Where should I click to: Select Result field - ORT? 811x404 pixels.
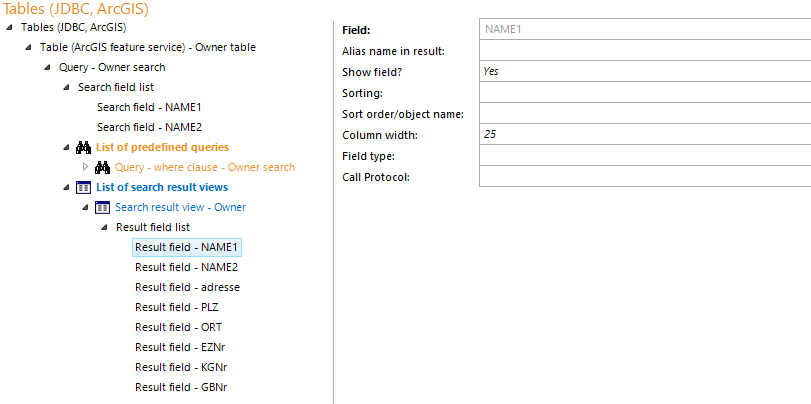tap(178, 327)
